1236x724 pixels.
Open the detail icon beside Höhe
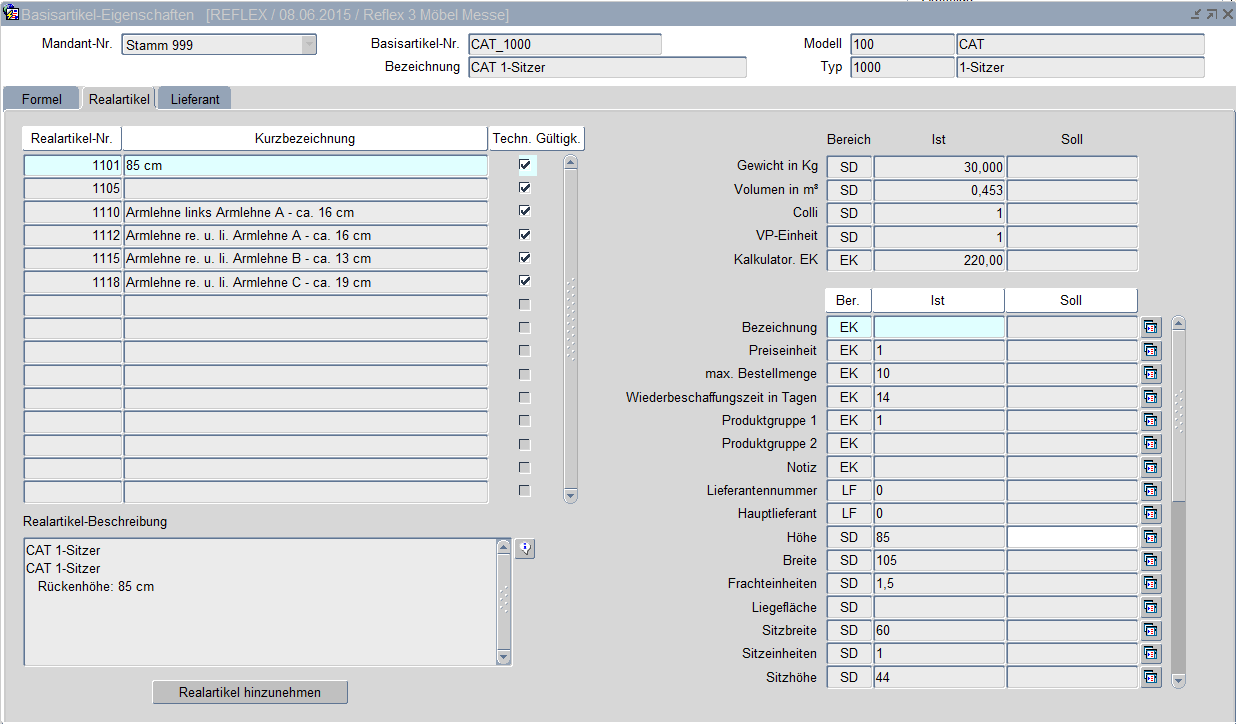pyautogui.click(x=1151, y=537)
